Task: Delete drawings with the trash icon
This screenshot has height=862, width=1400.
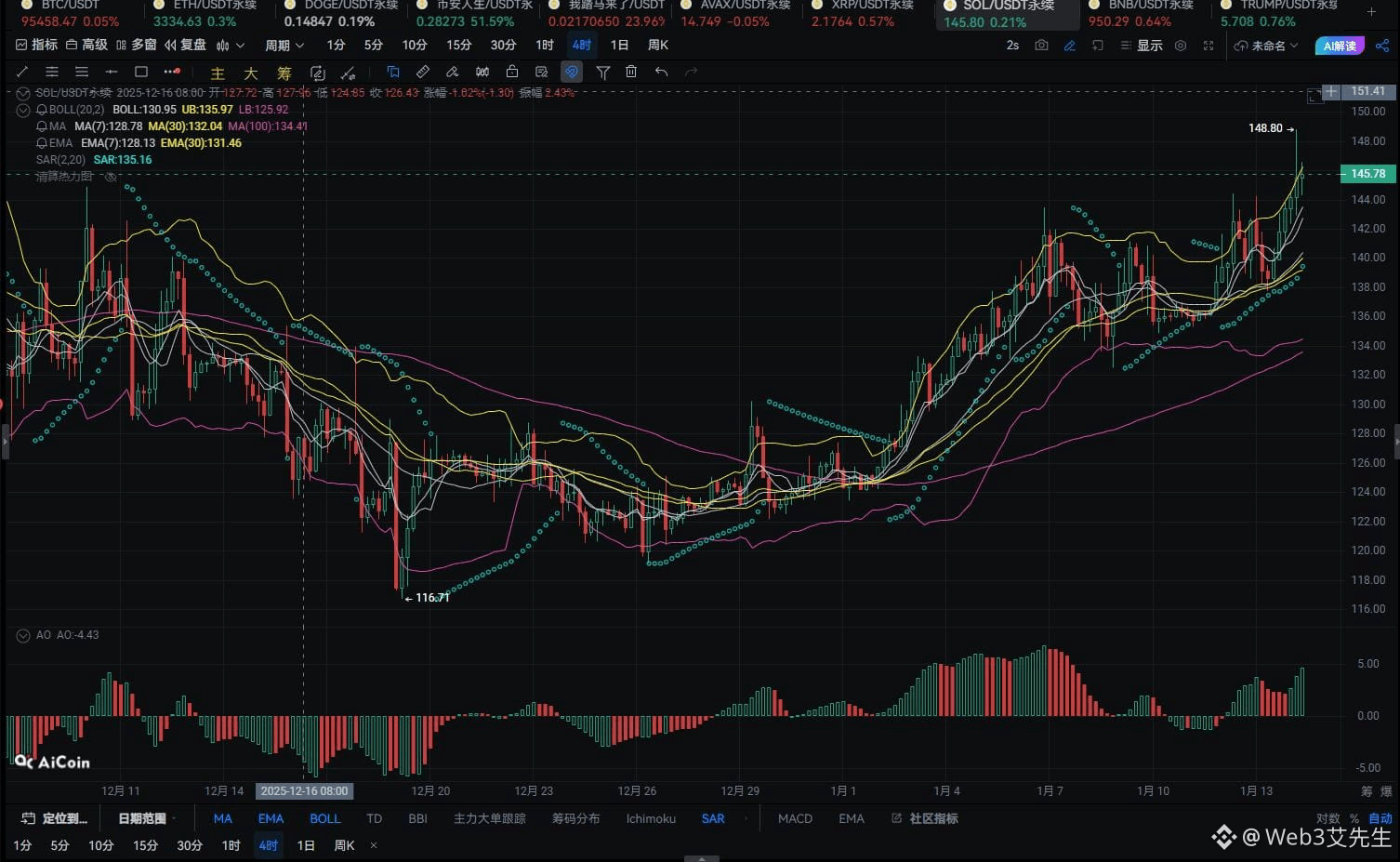Action: [631, 72]
